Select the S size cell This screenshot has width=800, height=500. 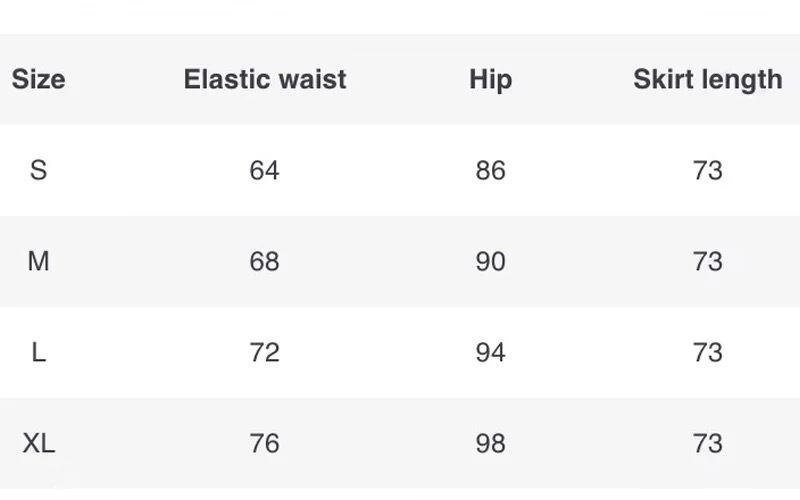coord(38,170)
